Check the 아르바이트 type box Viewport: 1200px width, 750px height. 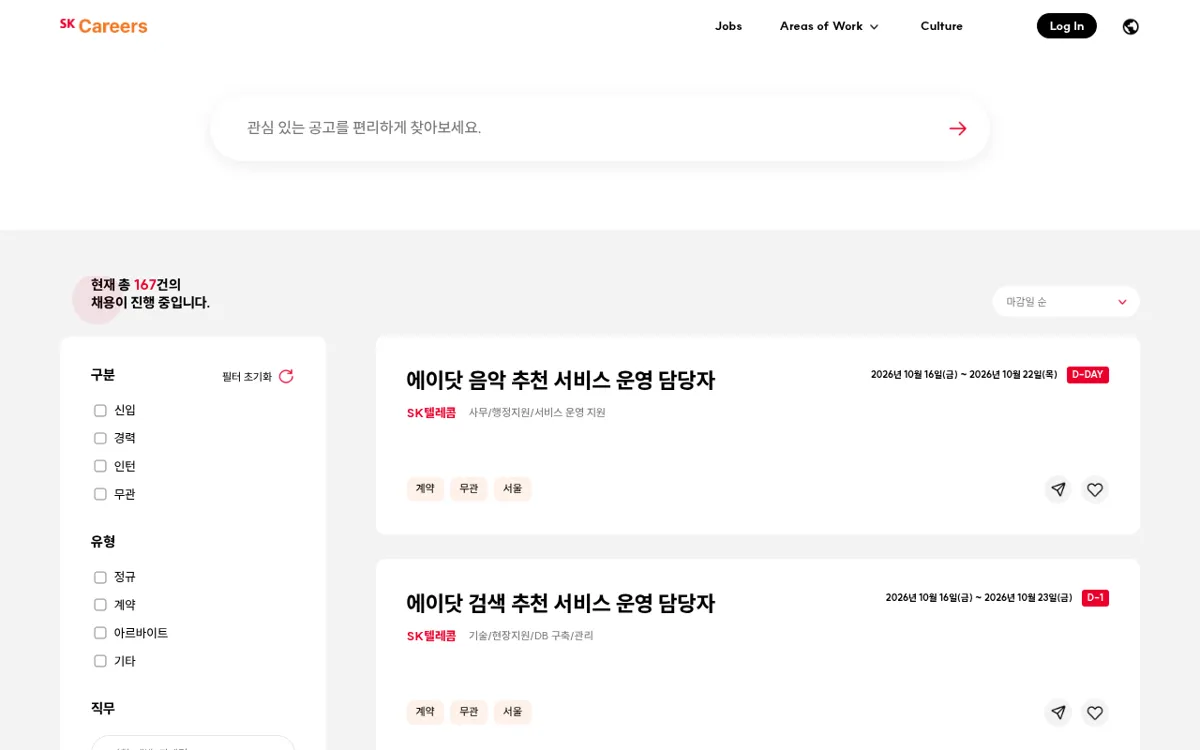pos(100,633)
